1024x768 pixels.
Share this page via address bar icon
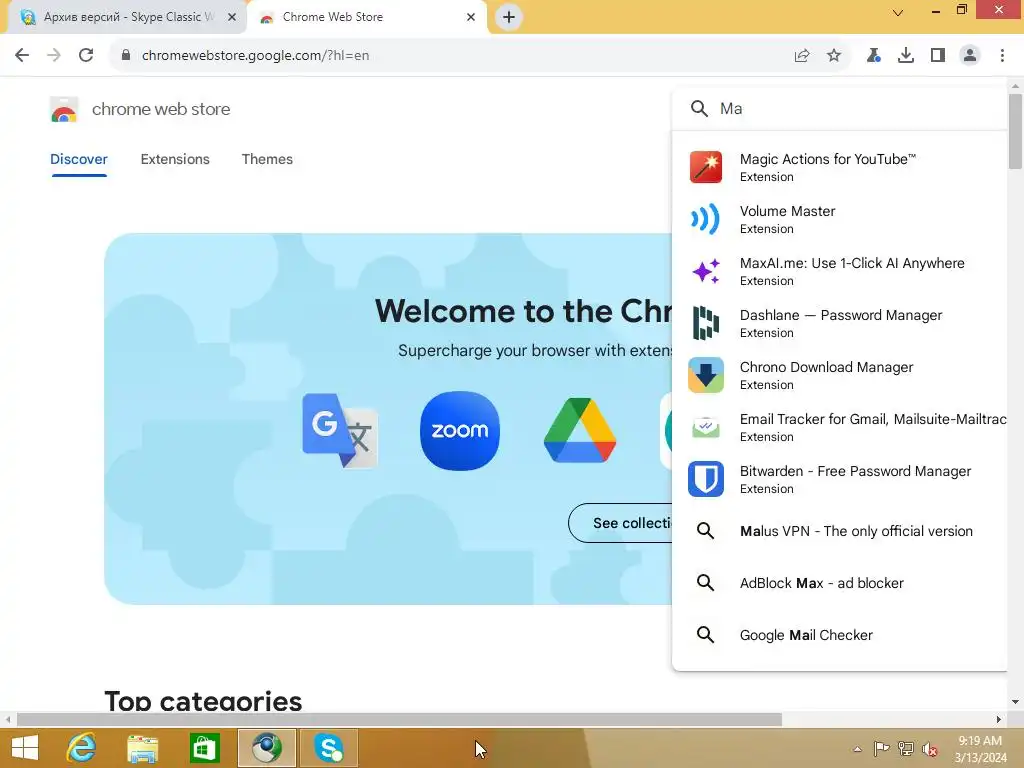(802, 56)
